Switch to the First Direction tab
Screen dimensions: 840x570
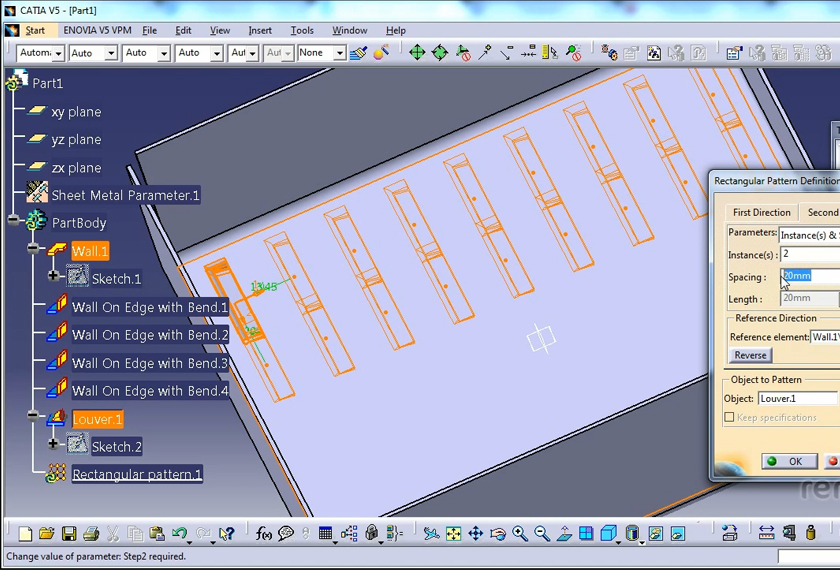[761, 212]
